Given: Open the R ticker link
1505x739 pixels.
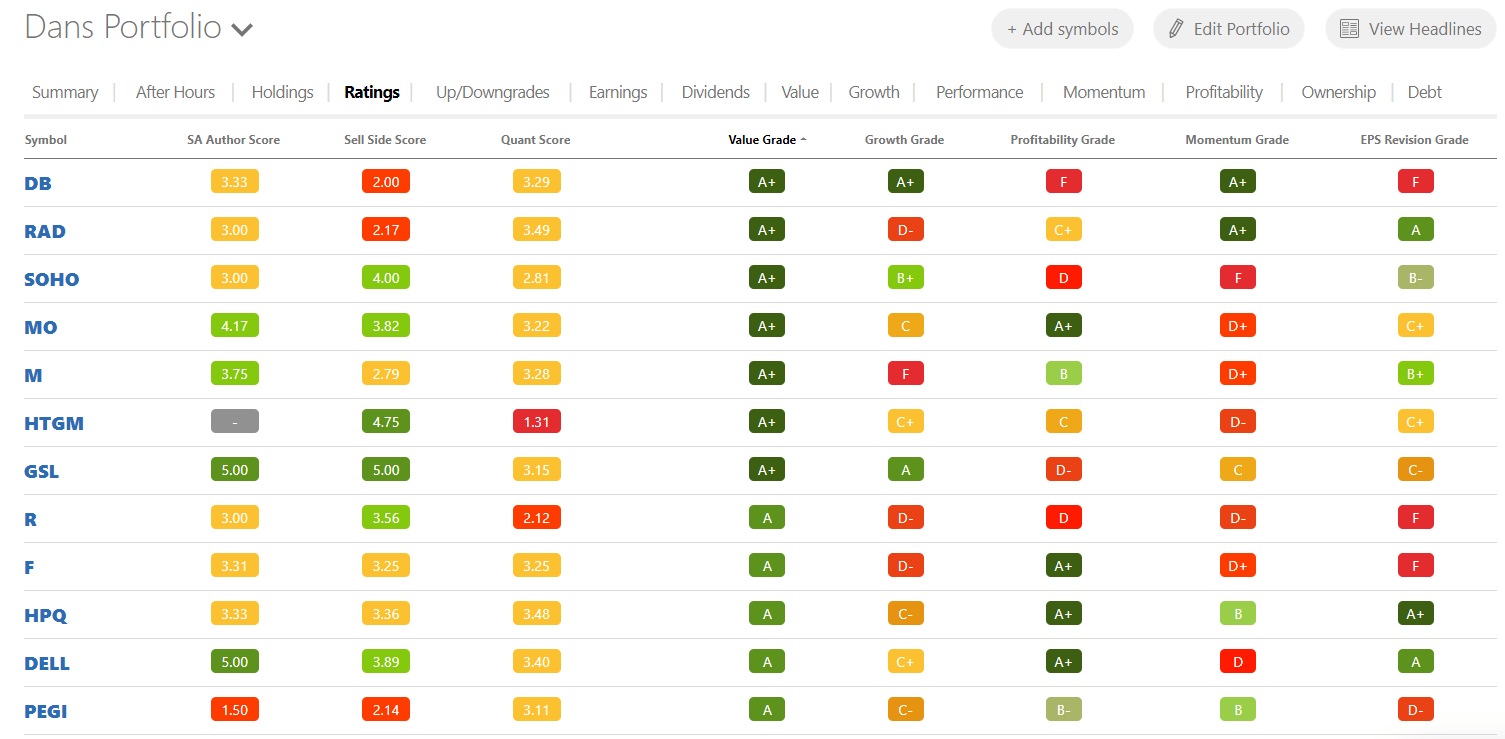Looking at the screenshot, I should coord(31,519).
